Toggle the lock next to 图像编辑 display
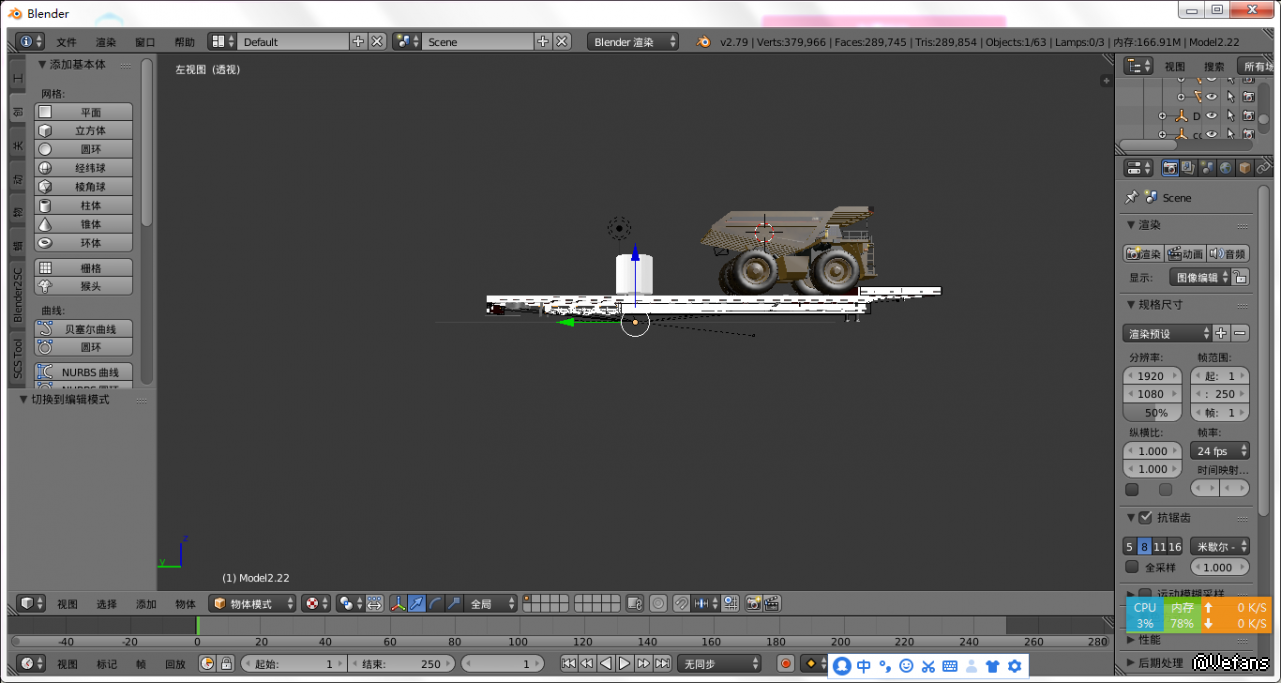Screen dimensions: 1281x683 pyautogui.click(x=1240, y=277)
